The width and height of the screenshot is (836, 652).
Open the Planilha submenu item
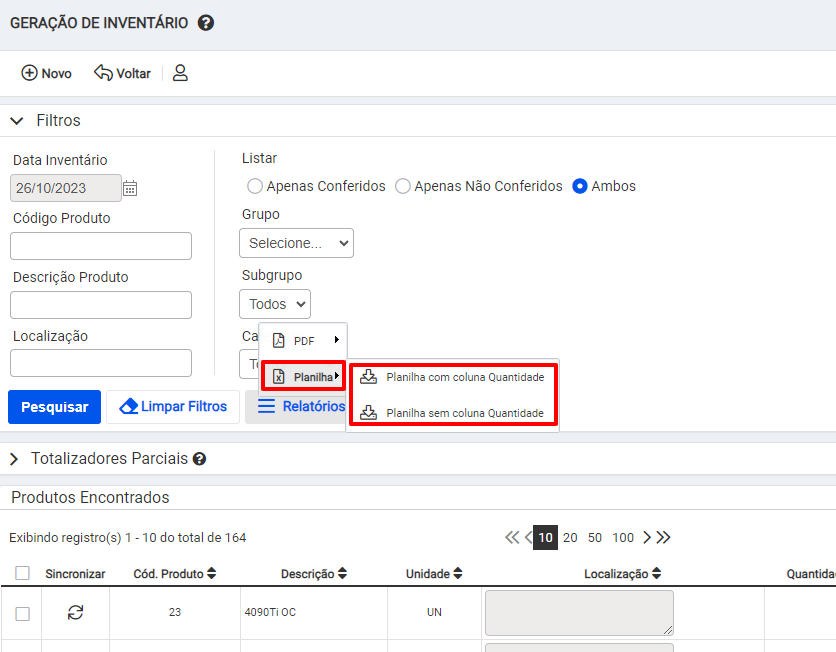click(x=303, y=377)
